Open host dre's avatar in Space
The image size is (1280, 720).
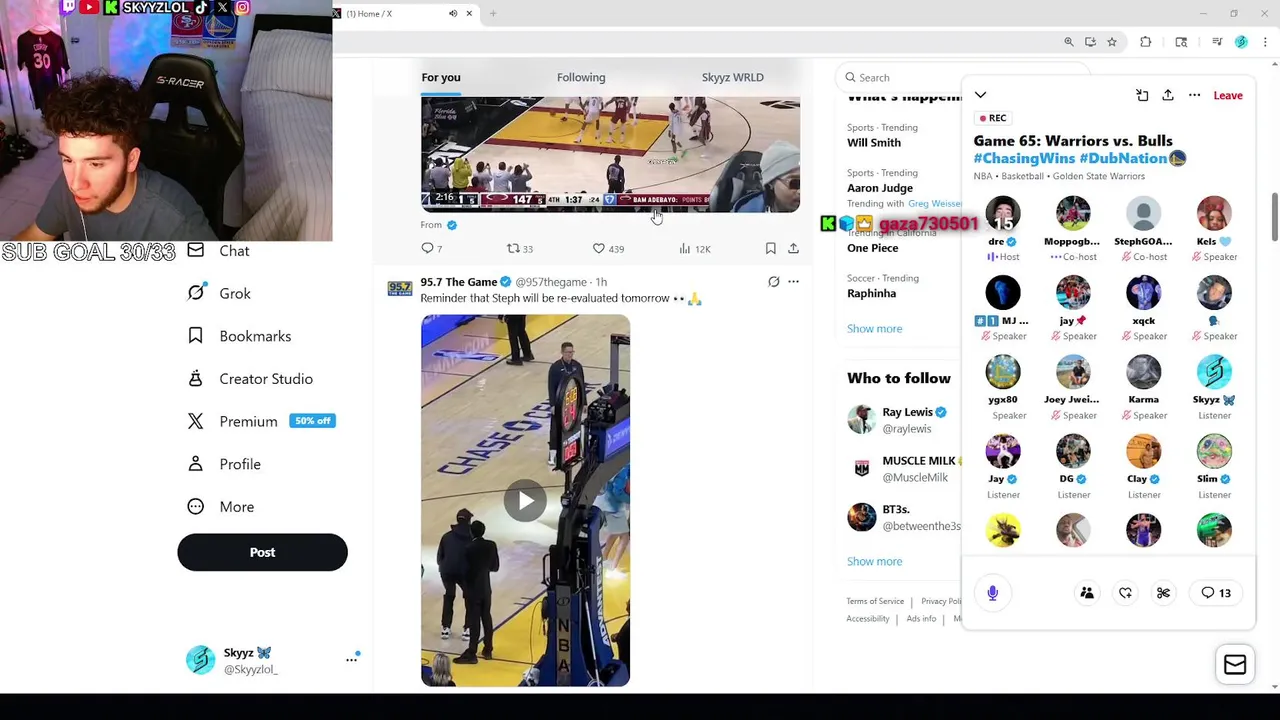pyautogui.click(x=1003, y=214)
